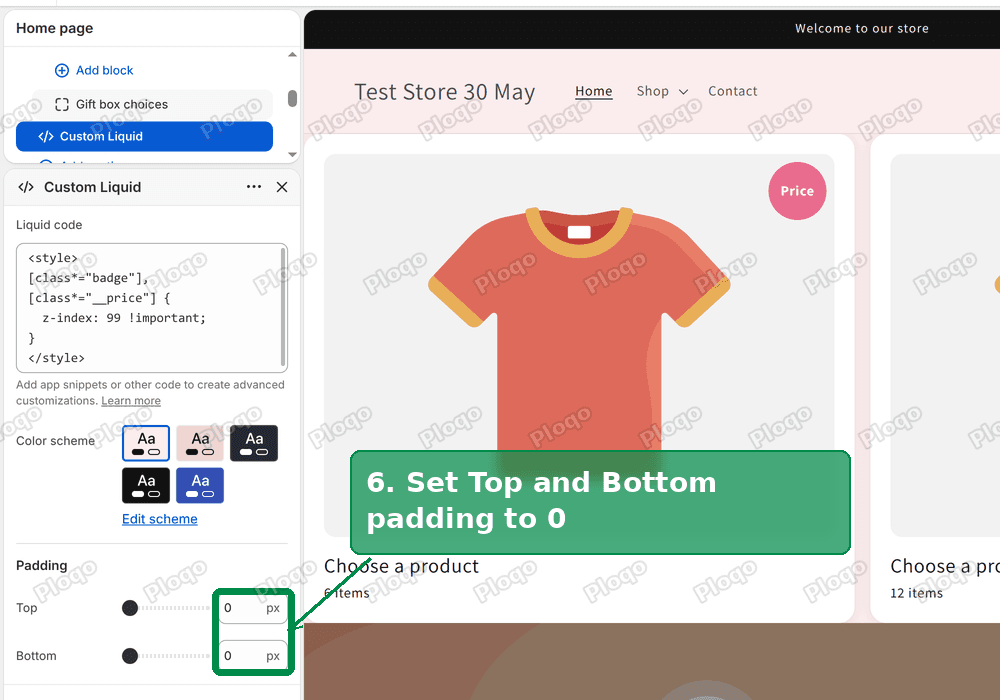This screenshot has height=700, width=1000.
Task: Click the sidebar section list scrollbar thumb
Action: 292,98
